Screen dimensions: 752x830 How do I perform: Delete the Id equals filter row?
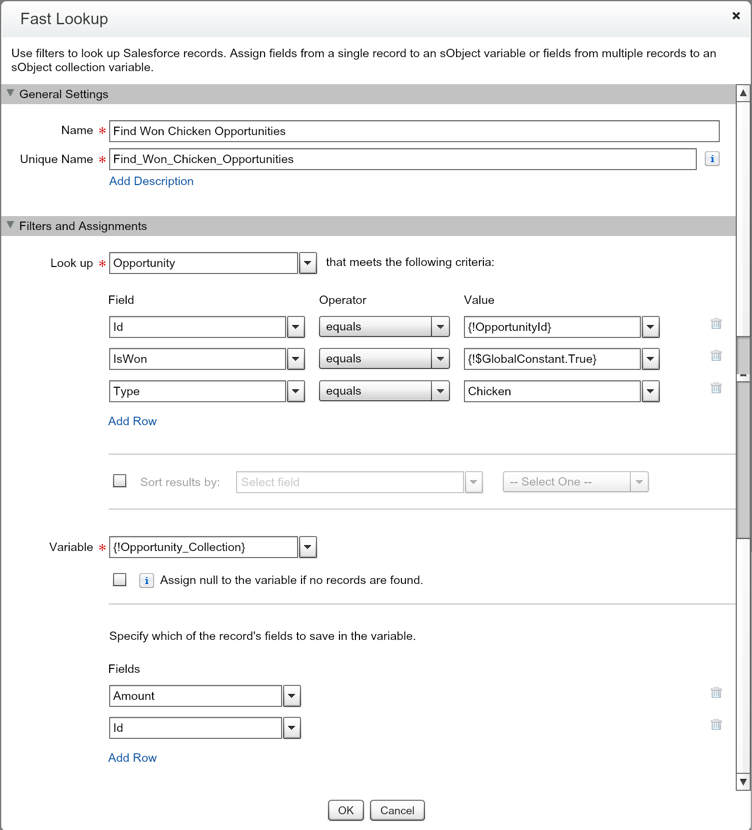pyautogui.click(x=716, y=324)
